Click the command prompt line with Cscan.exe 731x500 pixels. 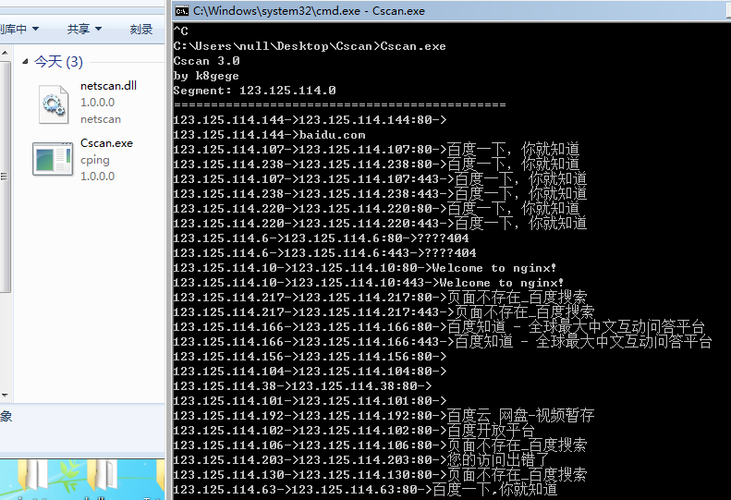tap(310, 46)
